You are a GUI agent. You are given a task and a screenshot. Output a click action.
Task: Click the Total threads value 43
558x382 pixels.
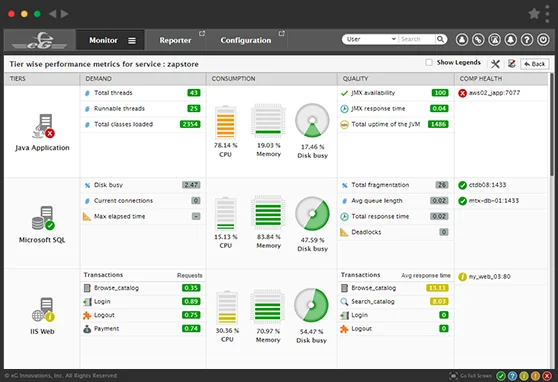tap(194, 93)
